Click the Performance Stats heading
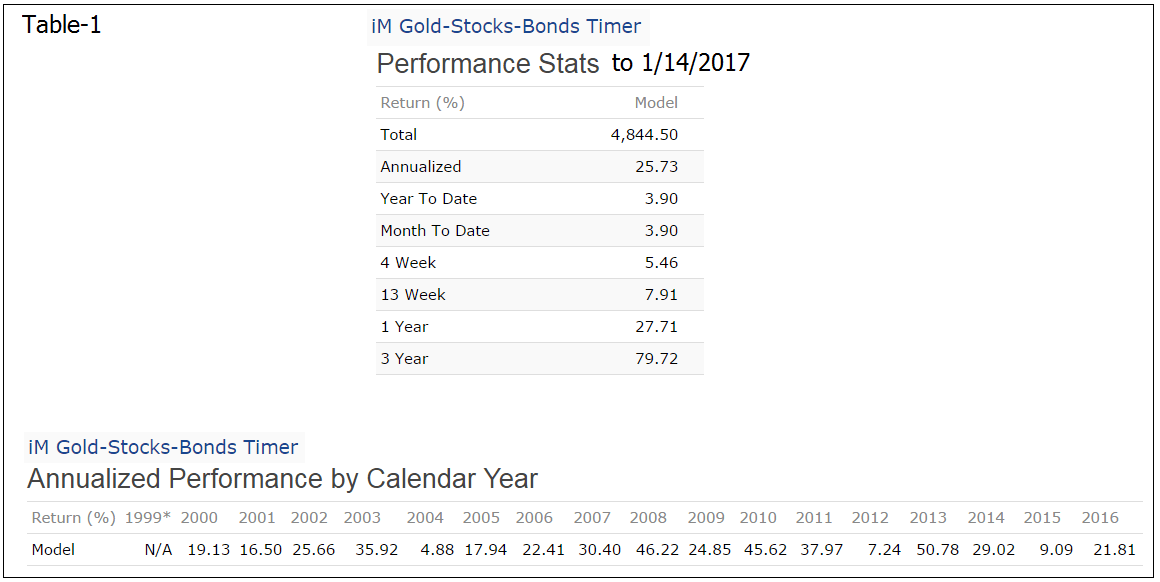Image resolution: width=1160 pixels, height=582 pixels. coord(488,64)
